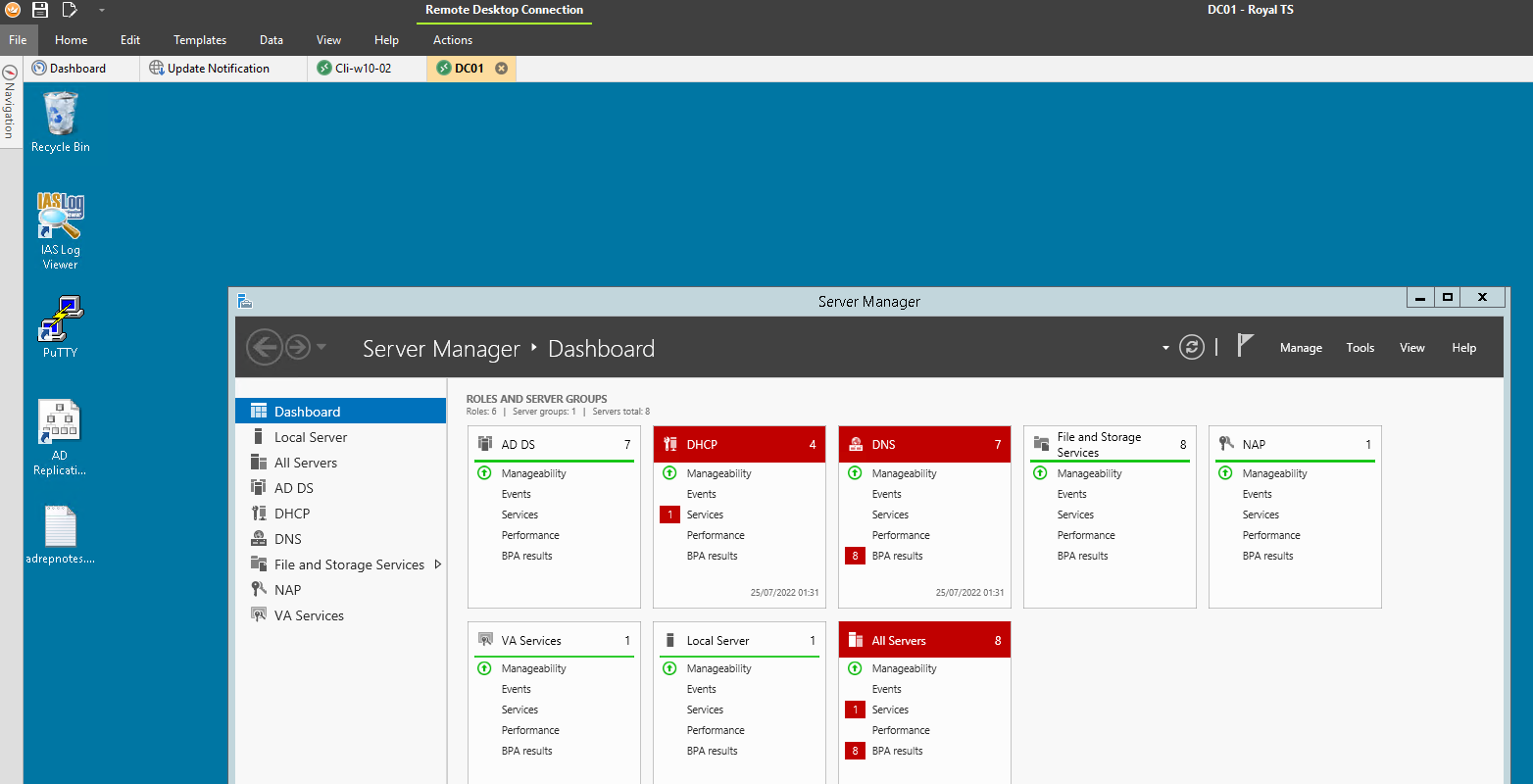Click BPA results link in the DNS tile
Screen dimensions: 1533x784
pyautogui.click(x=897, y=556)
